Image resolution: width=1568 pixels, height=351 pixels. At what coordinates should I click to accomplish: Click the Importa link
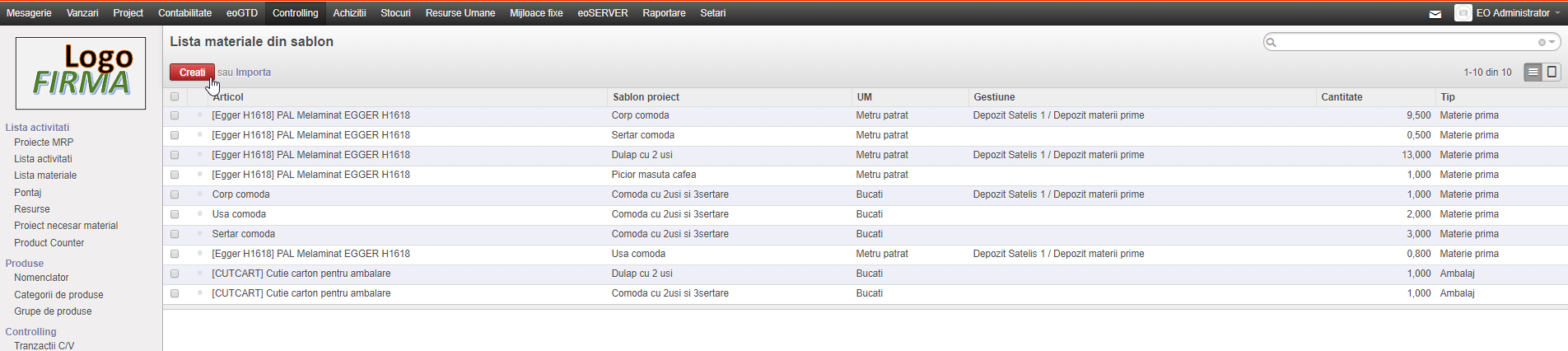(254, 73)
